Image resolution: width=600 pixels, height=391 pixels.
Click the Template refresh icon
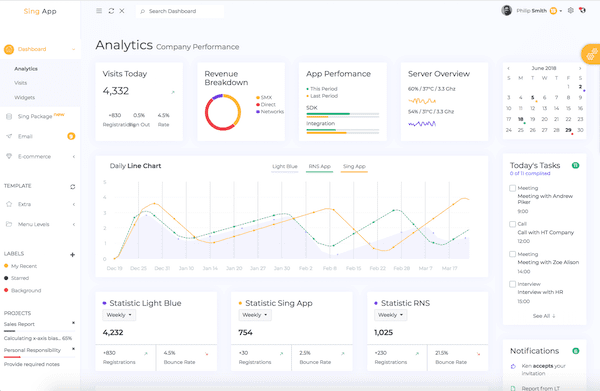point(72,187)
